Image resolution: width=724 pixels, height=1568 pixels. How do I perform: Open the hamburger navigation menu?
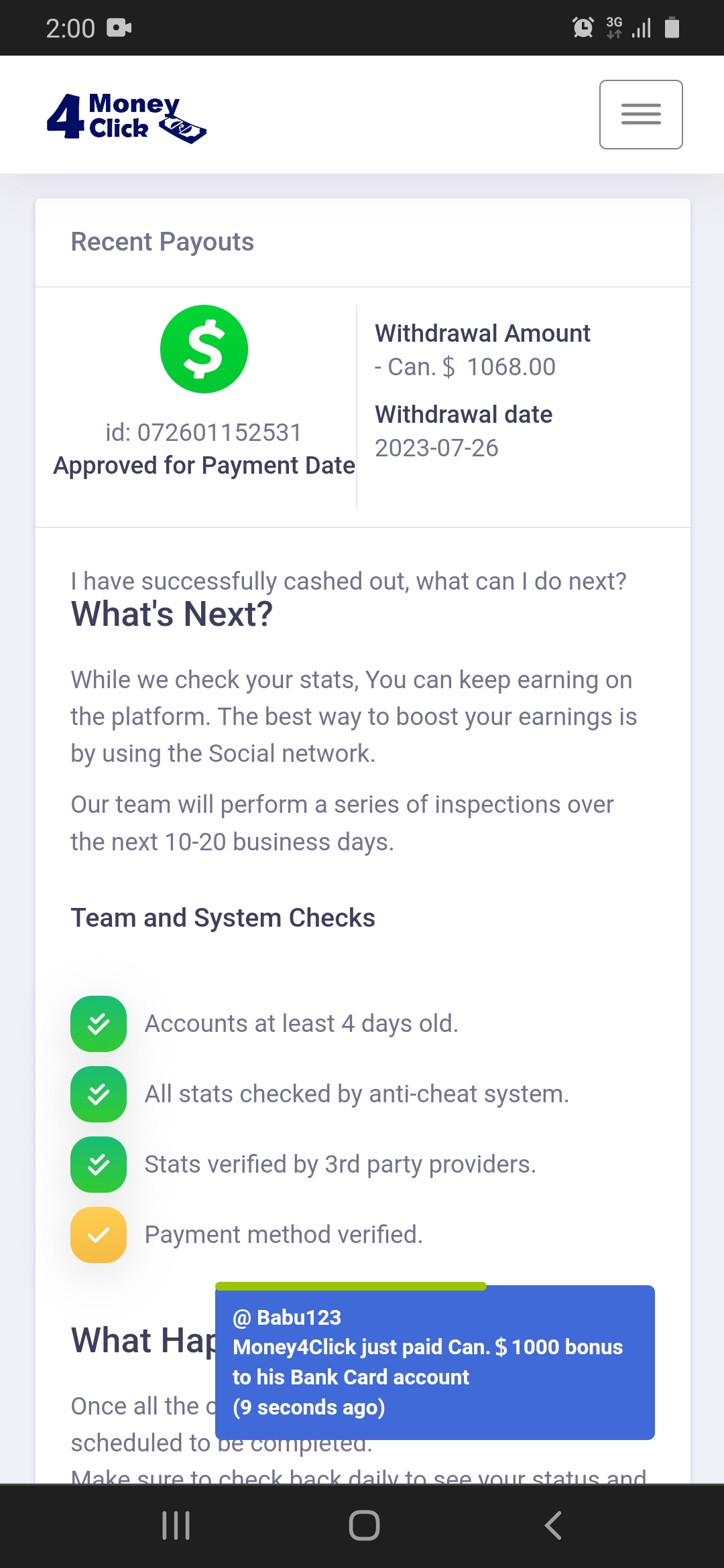click(640, 115)
